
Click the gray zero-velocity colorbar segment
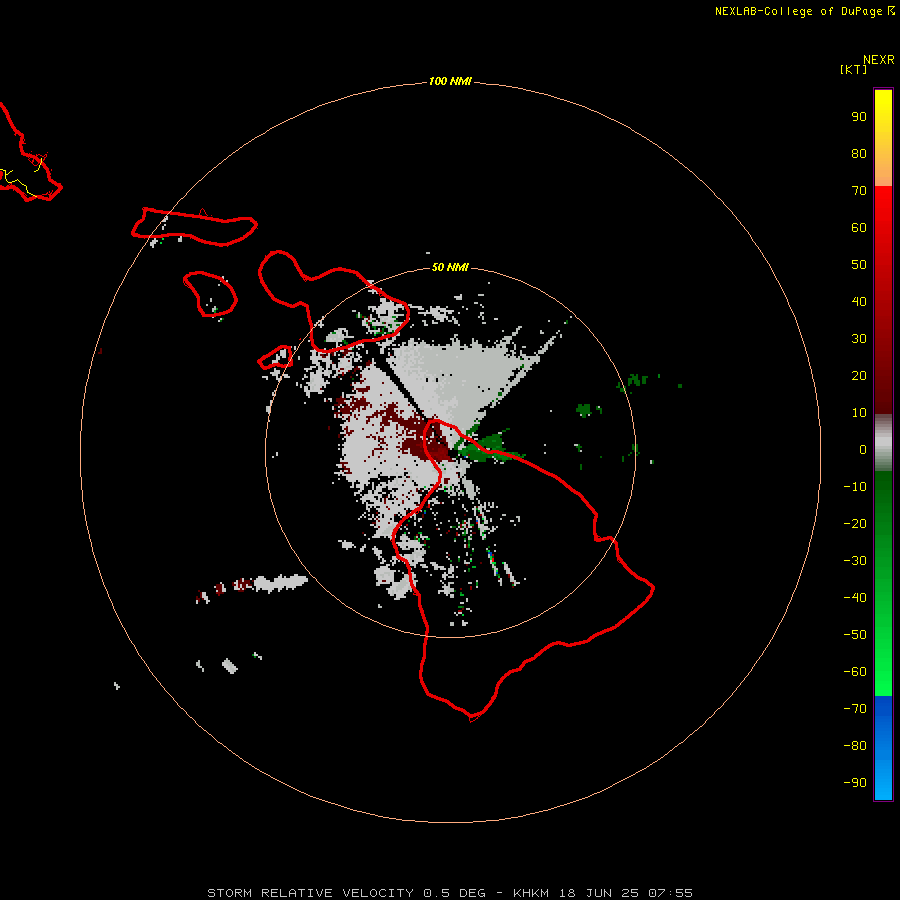tap(883, 443)
